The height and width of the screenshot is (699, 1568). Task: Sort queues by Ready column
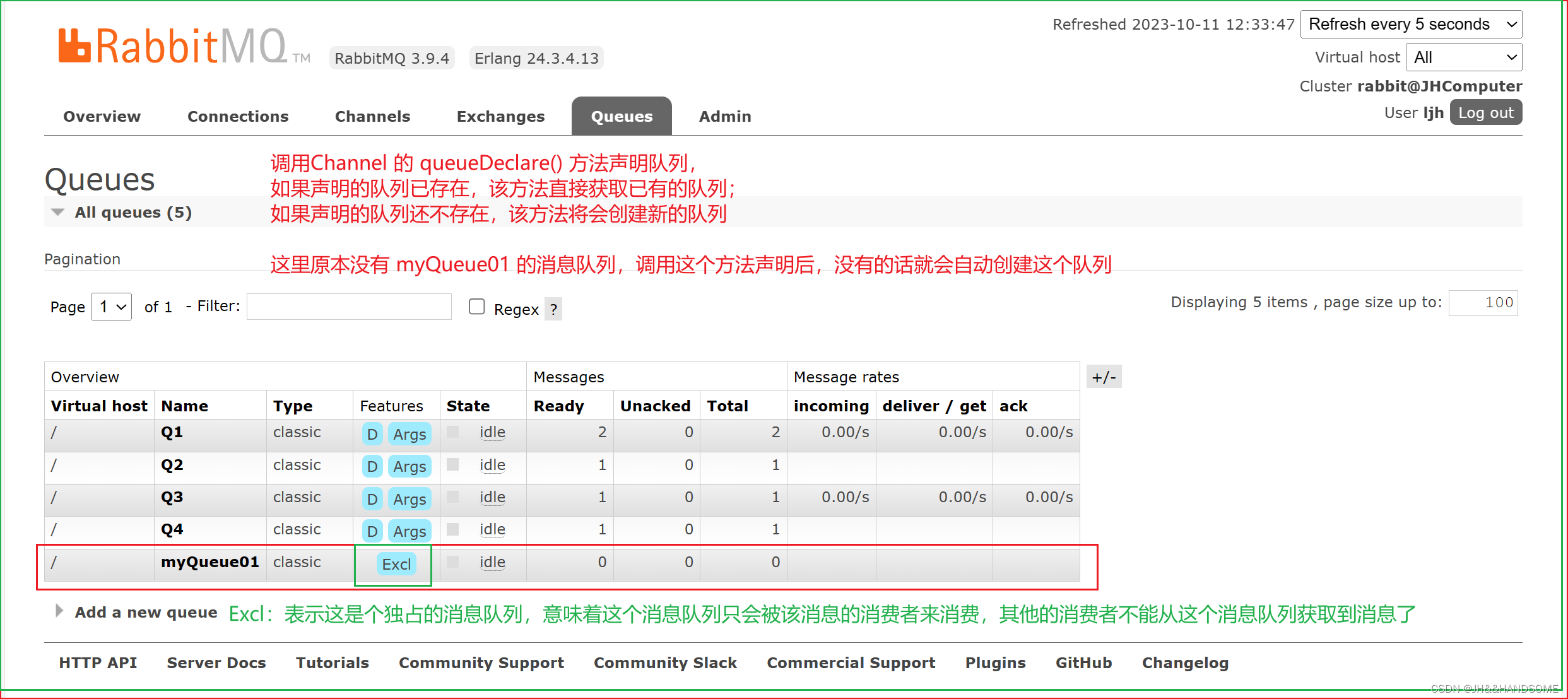(x=559, y=406)
